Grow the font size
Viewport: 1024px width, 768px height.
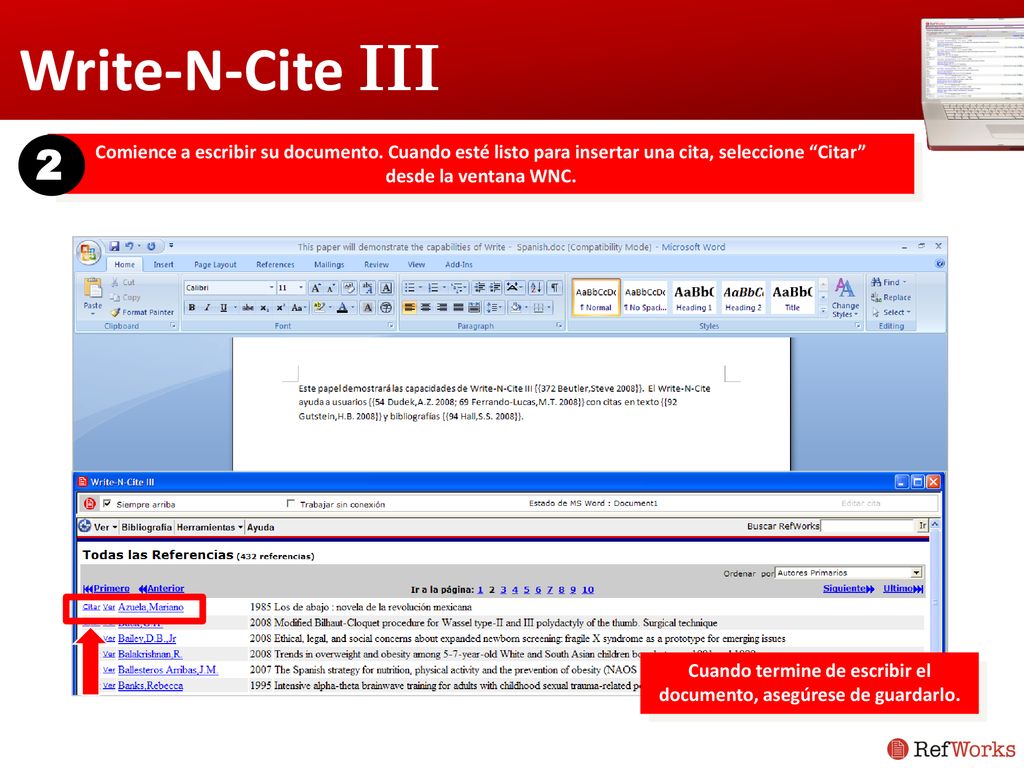tap(316, 288)
